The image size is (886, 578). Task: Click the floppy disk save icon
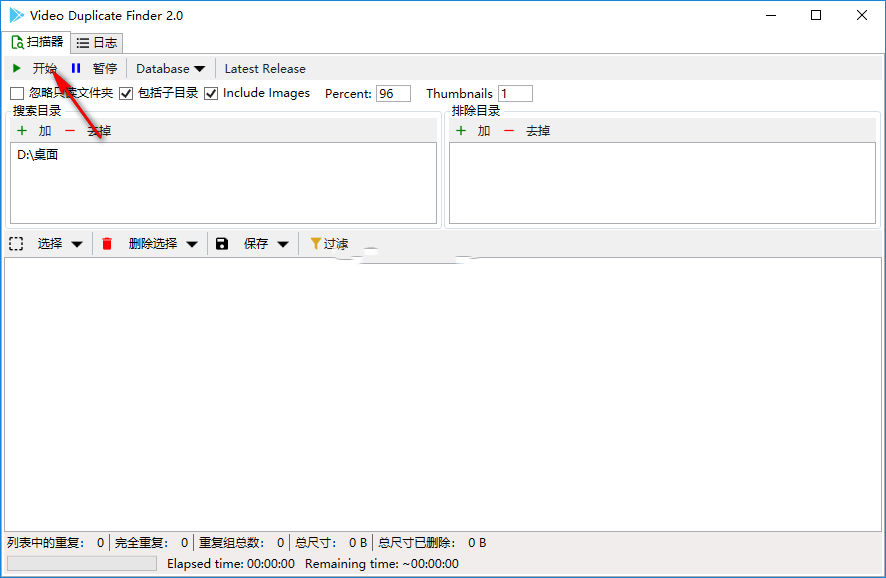point(222,244)
